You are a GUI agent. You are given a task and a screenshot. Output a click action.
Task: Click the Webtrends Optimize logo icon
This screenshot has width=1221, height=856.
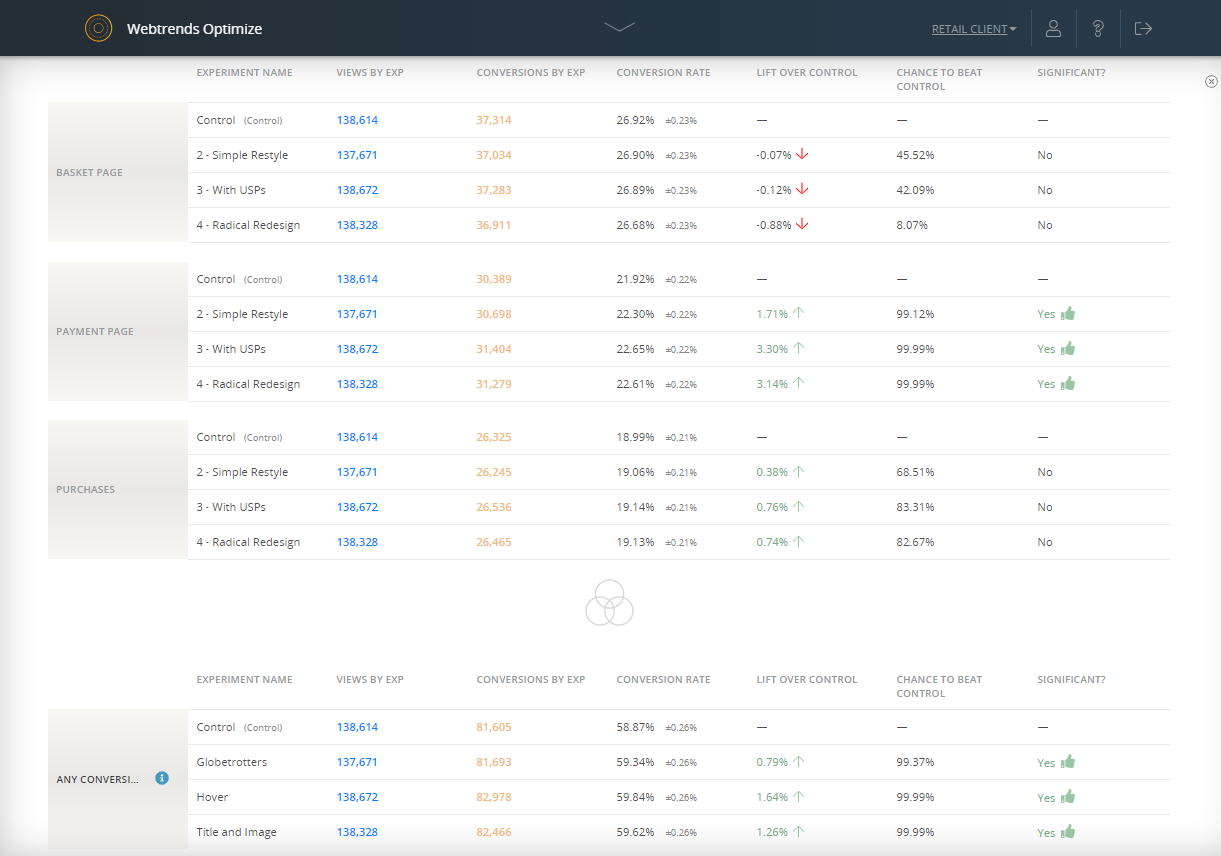98,28
